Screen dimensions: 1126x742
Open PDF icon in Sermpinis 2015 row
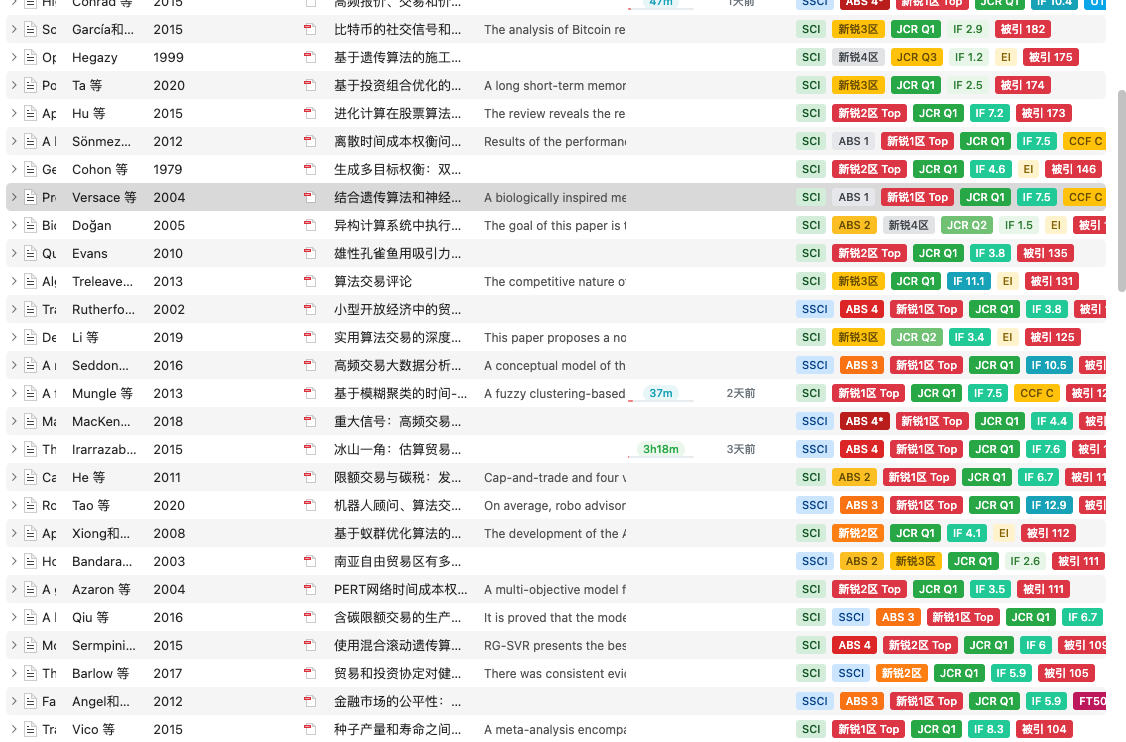tap(310, 646)
